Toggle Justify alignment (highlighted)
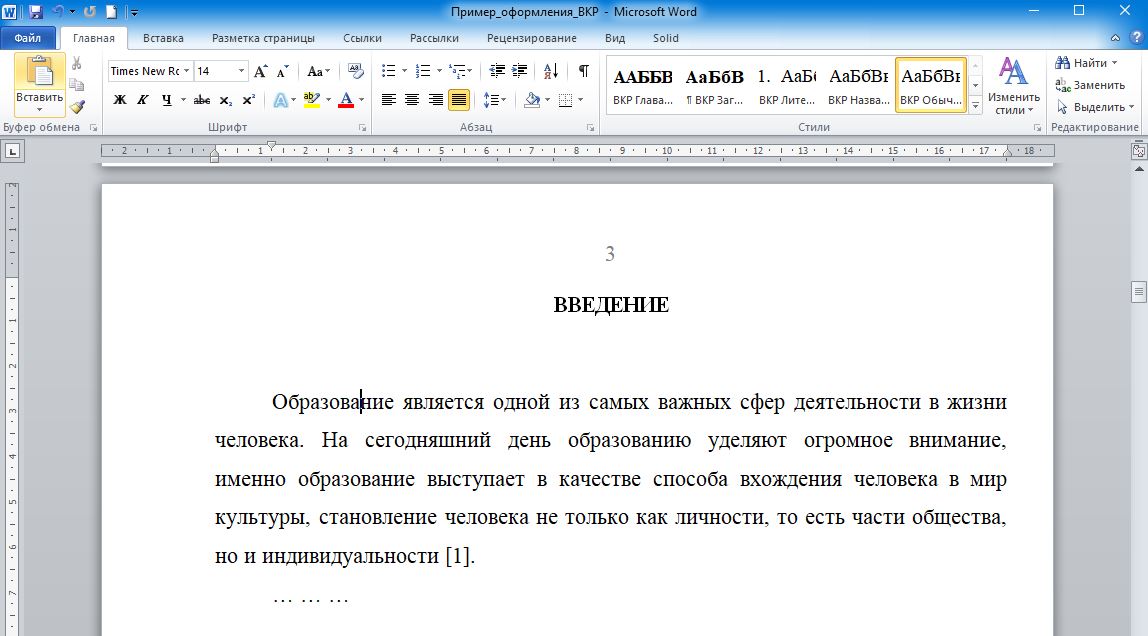Image resolution: width=1148 pixels, height=636 pixels. click(x=459, y=100)
